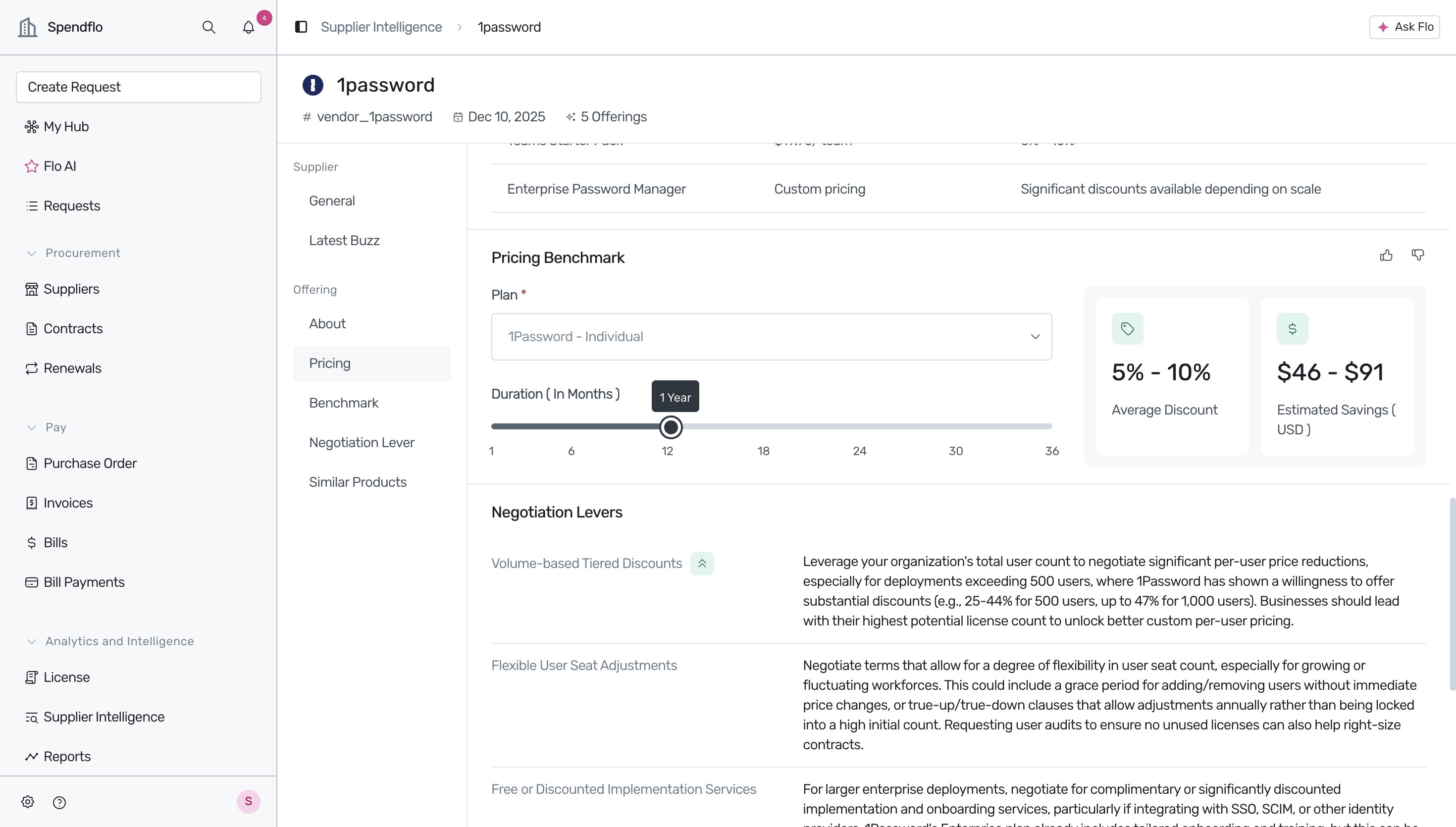Toggle the sidebar panel icon
Viewport: 1456px width, 827px height.
(301, 27)
